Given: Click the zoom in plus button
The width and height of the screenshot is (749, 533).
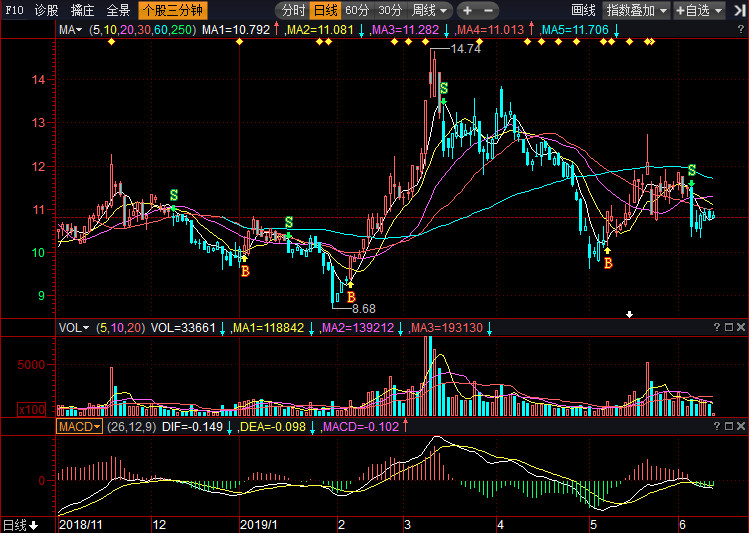Looking at the screenshot, I should coord(467,10).
